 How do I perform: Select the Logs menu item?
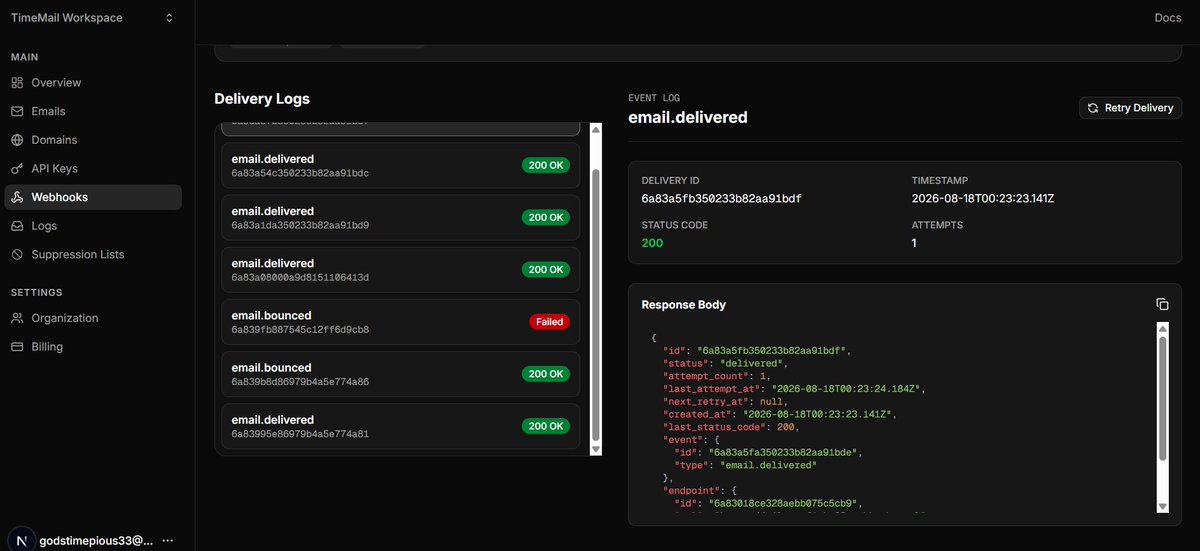pos(93,226)
